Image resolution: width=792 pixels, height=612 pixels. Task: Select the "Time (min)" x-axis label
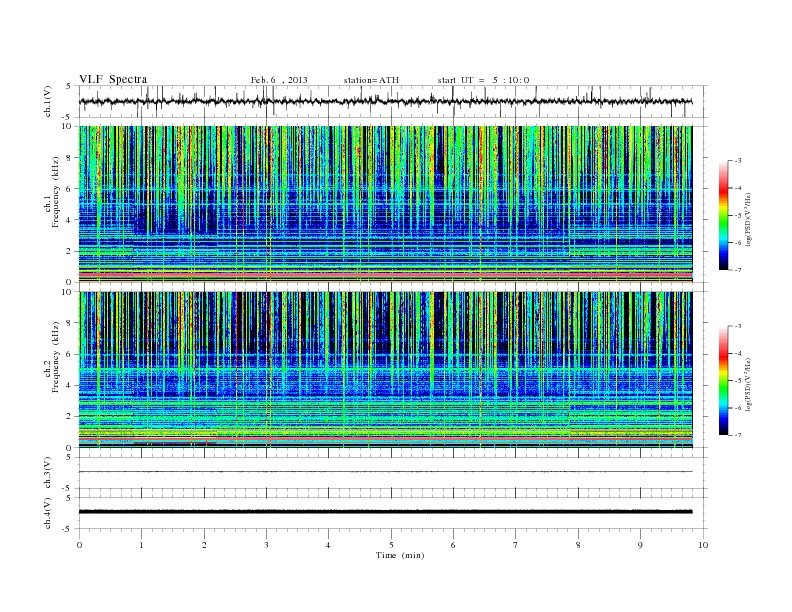(400, 555)
